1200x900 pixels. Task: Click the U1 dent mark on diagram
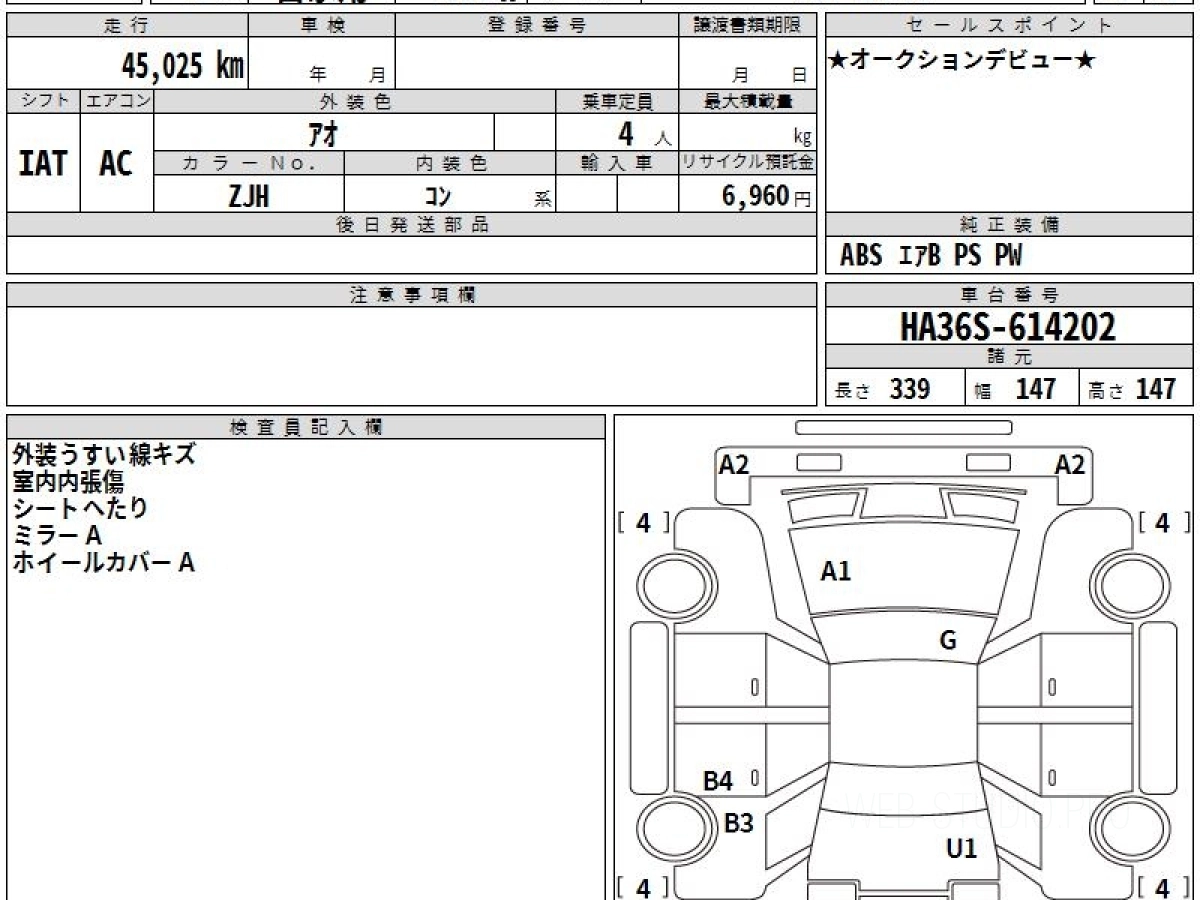point(961,849)
